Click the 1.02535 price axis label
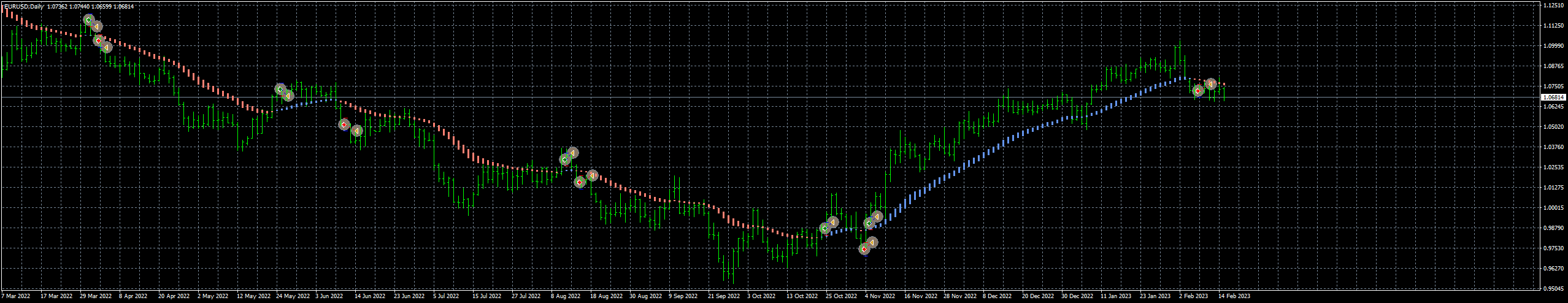Viewport: 1568px width, 303px height. (x=1553, y=167)
